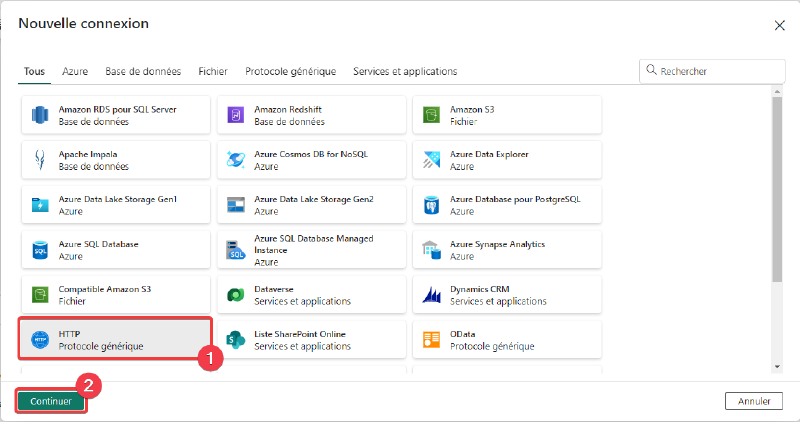Screen dimensions: 800x422
Task: Select the Azure Data Lake Storage Gen2 icon
Action: pyautogui.click(x=236, y=205)
